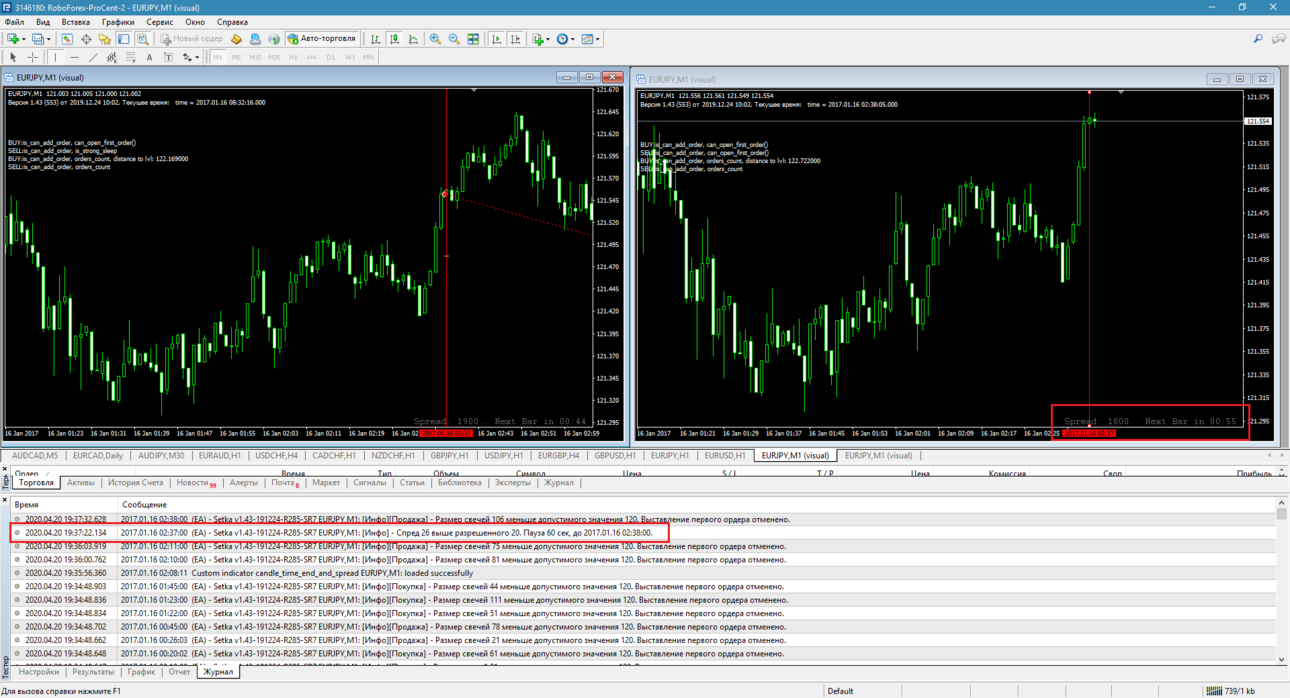This screenshot has width=1290, height=698.
Task: Open the Strategy Tester icon
Action: coord(143,39)
